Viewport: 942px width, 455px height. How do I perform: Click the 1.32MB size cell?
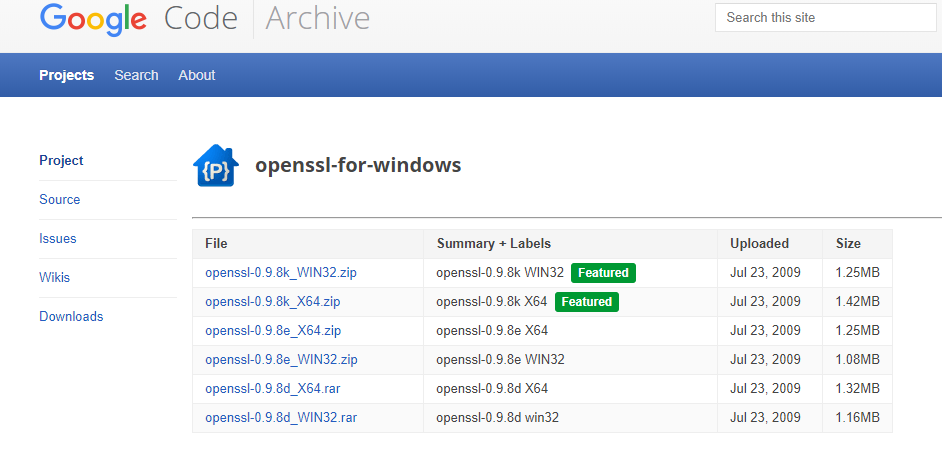pos(857,388)
